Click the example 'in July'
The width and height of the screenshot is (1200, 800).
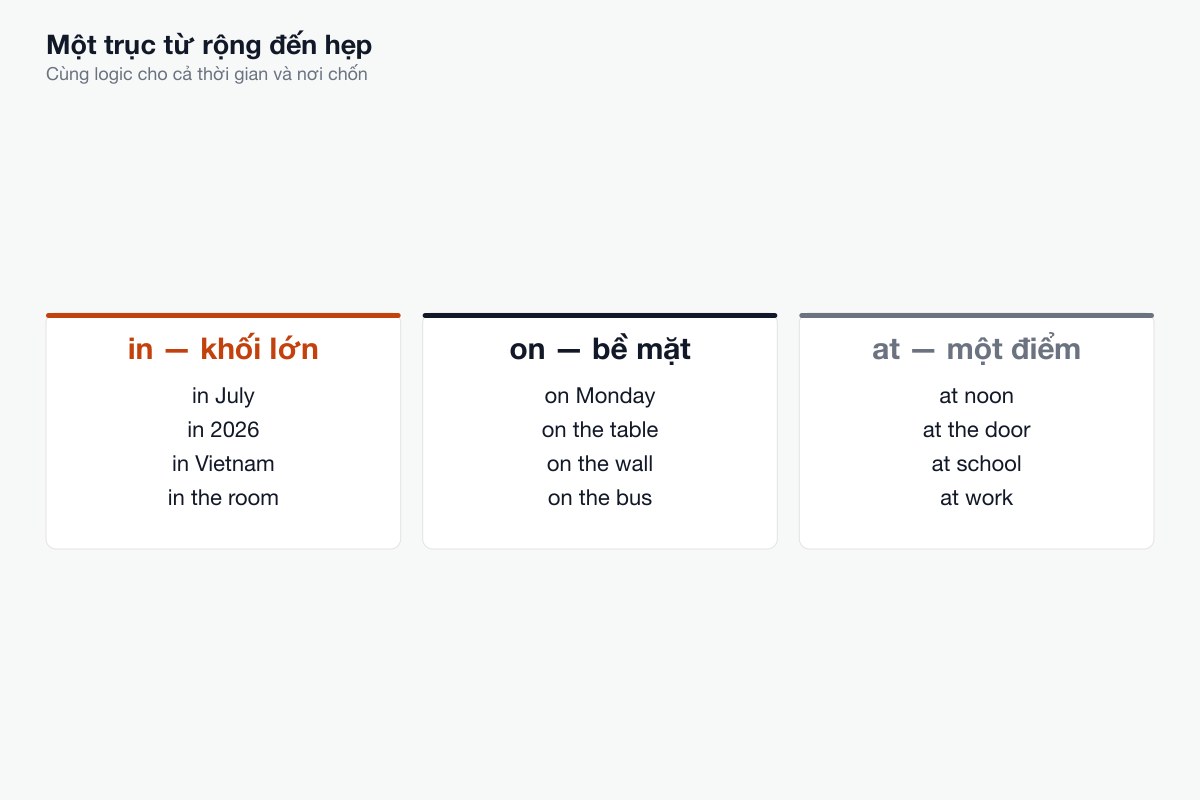tap(223, 396)
